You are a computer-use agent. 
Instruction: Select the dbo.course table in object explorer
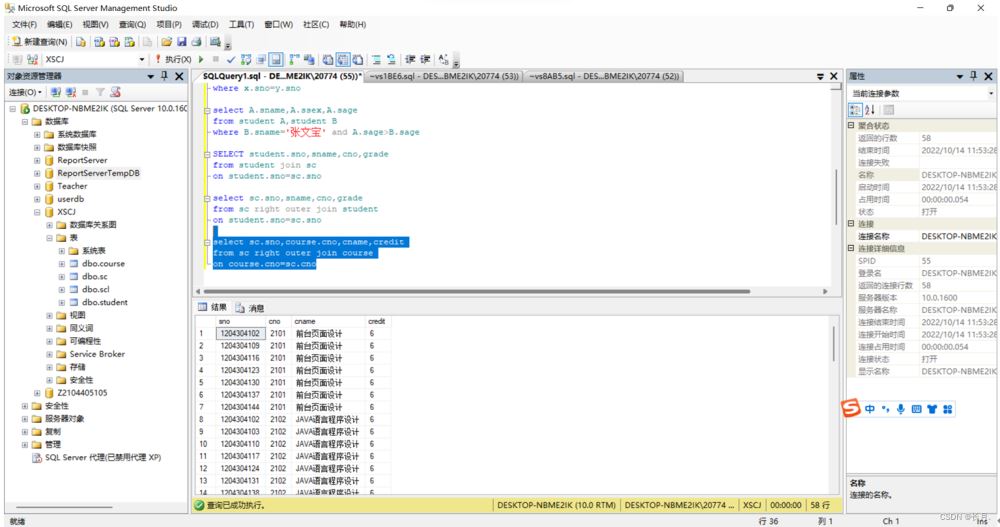(x=103, y=264)
